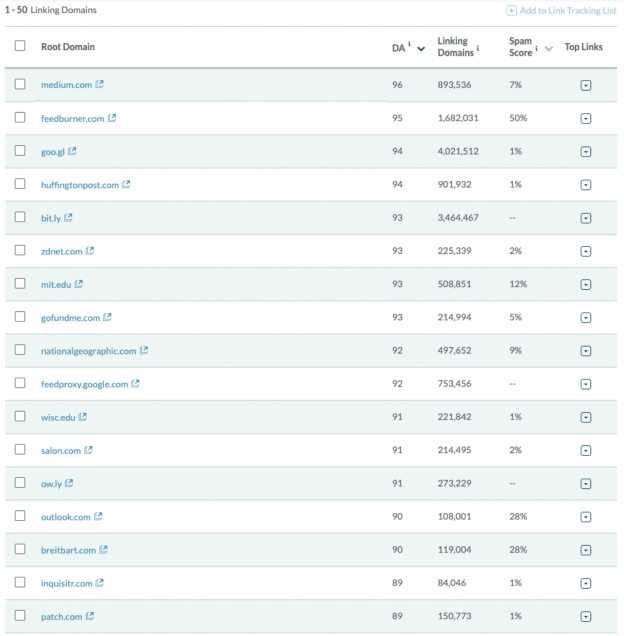The width and height of the screenshot is (624, 636).
Task: Open the inquisitr.com domain link
Action: coord(67,584)
